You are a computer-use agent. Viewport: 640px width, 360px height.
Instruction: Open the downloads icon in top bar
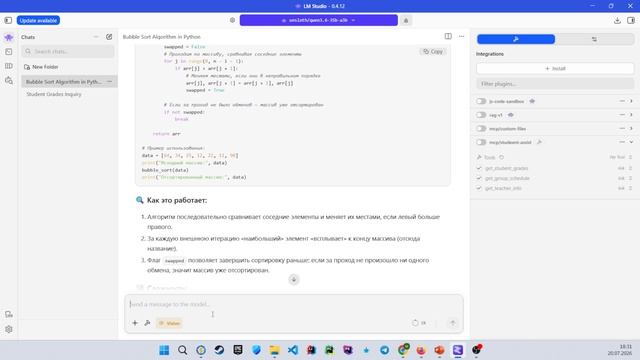(617, 20)
